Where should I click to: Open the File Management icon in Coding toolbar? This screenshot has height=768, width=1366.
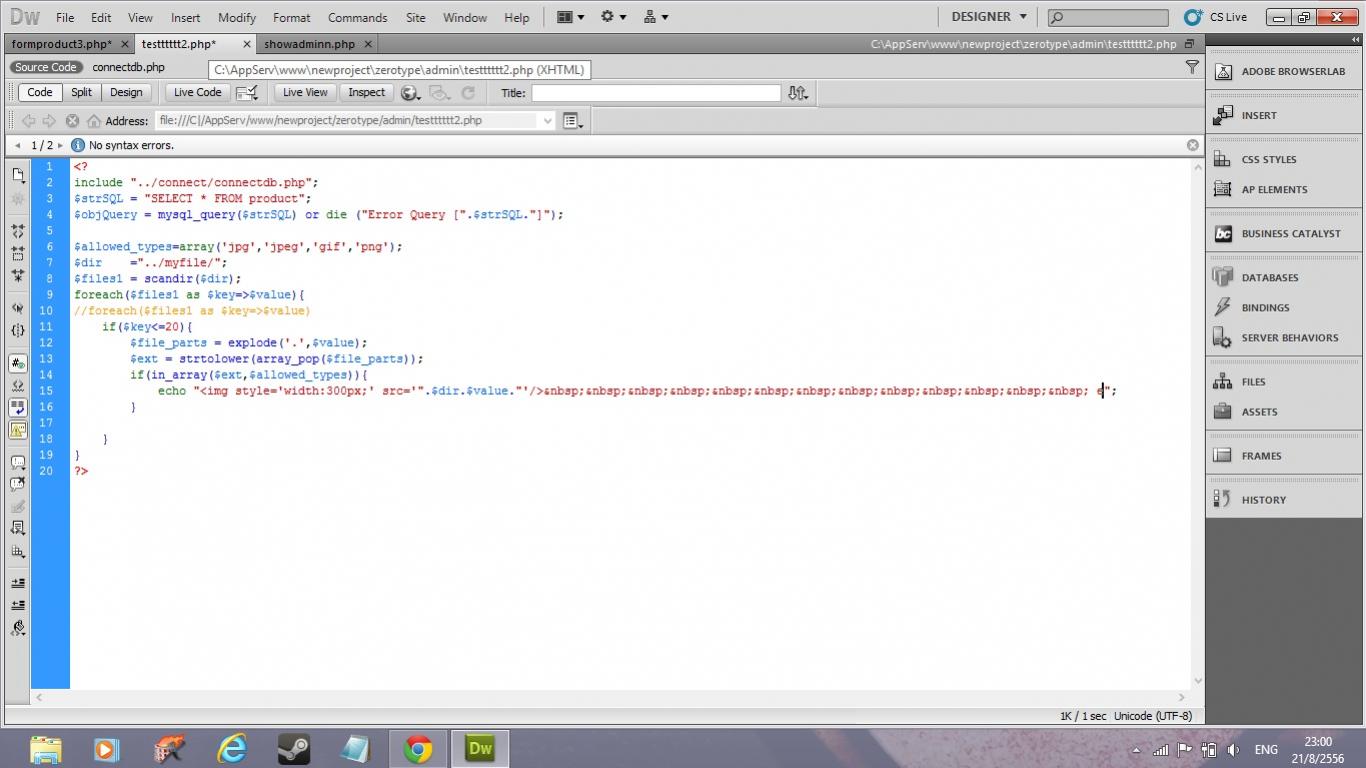coord(18,175)
